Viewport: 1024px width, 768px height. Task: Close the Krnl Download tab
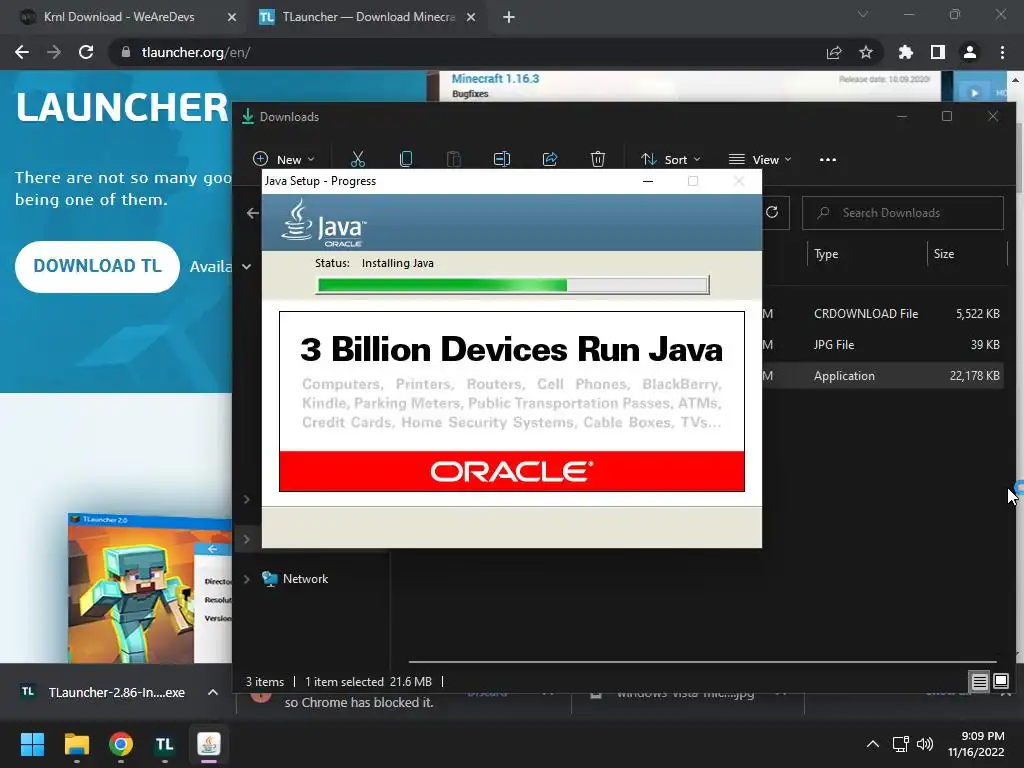[232, 18]
